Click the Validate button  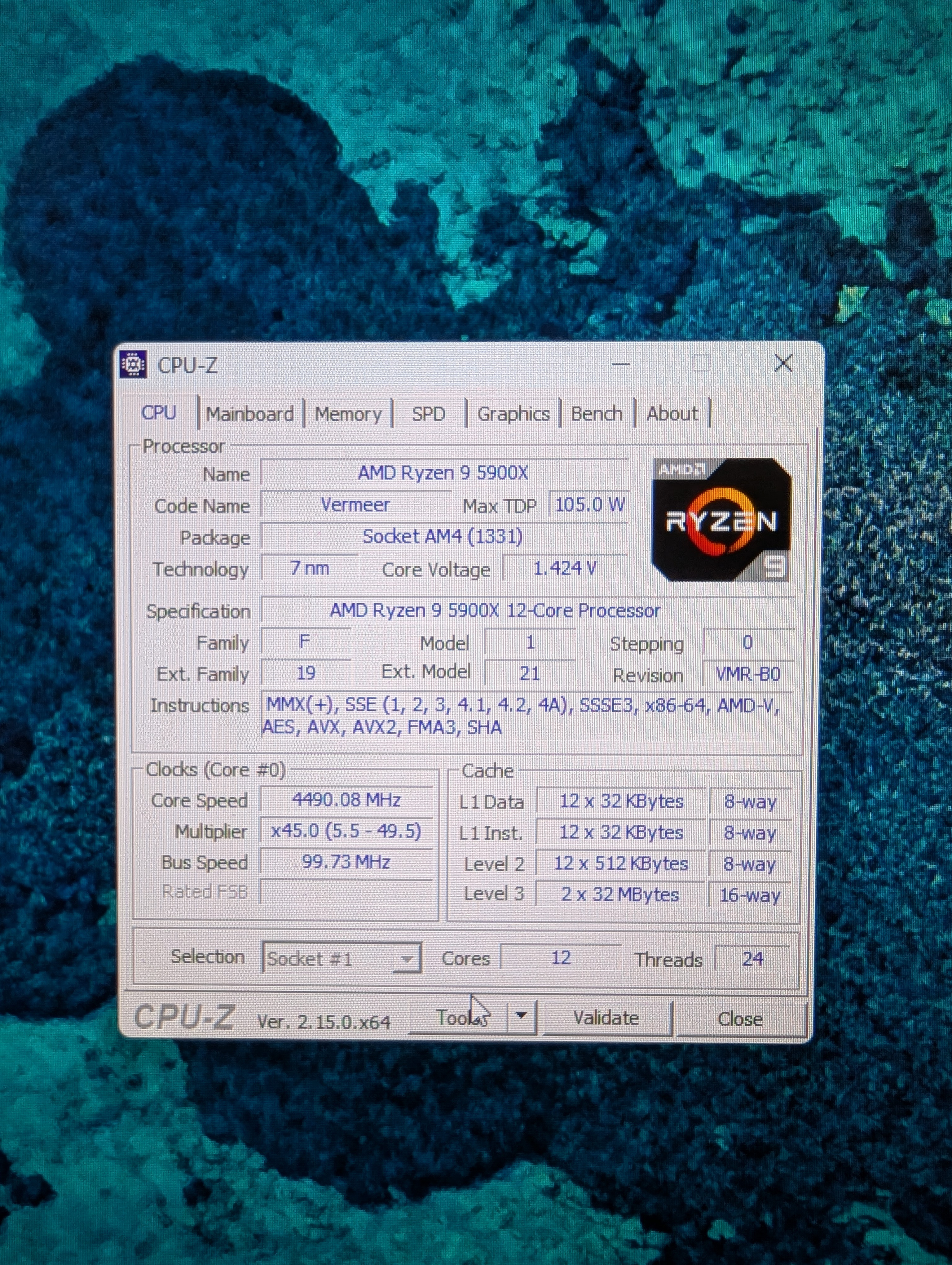coord(606,1018)
